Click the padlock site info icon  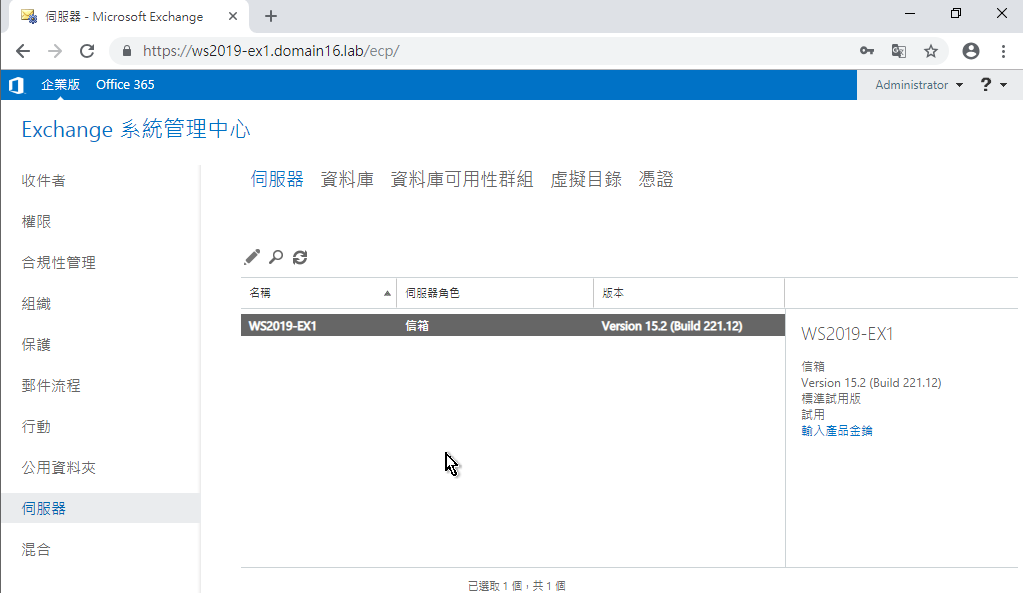[127, 51]
